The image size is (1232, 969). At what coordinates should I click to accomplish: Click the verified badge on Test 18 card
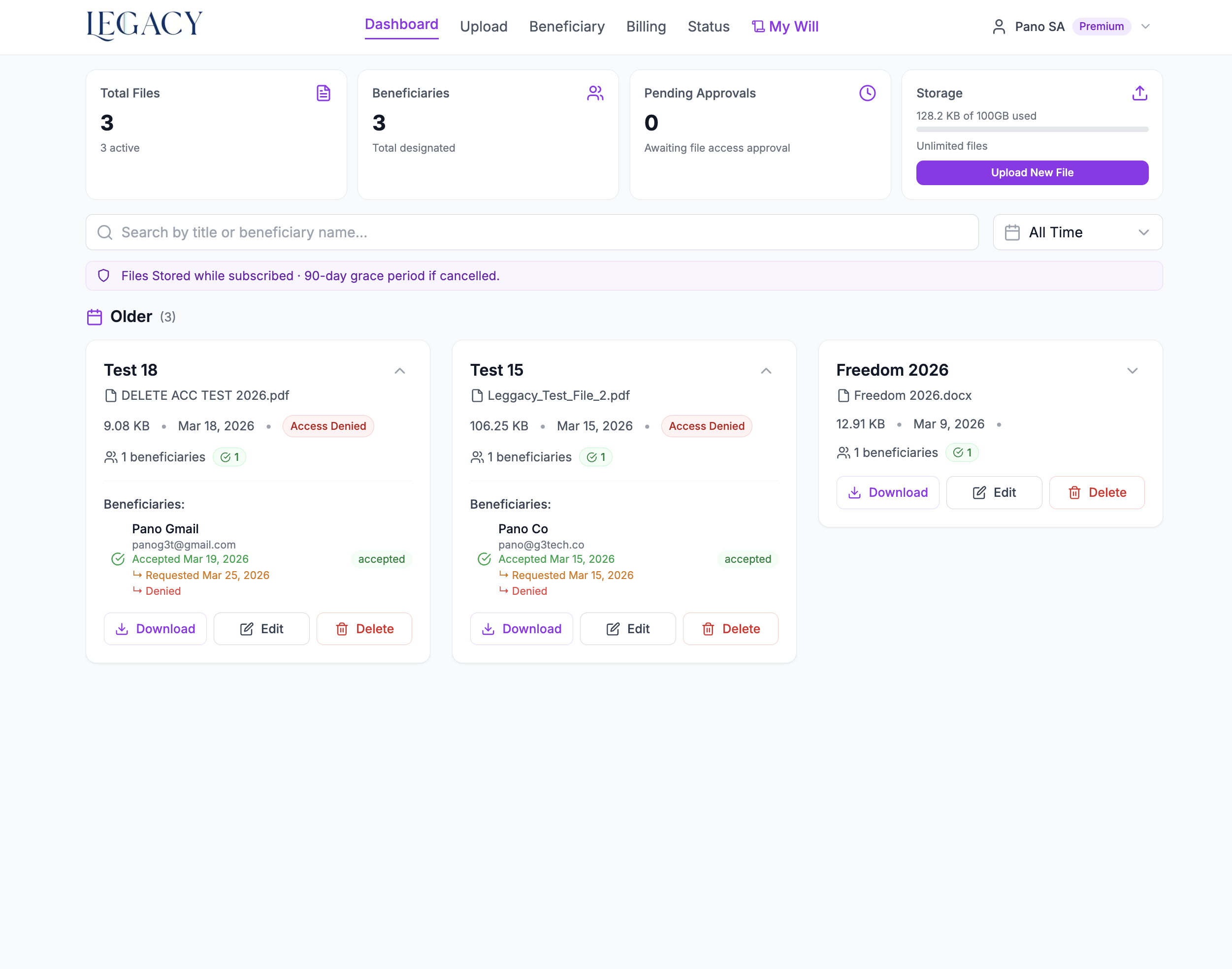229,457
